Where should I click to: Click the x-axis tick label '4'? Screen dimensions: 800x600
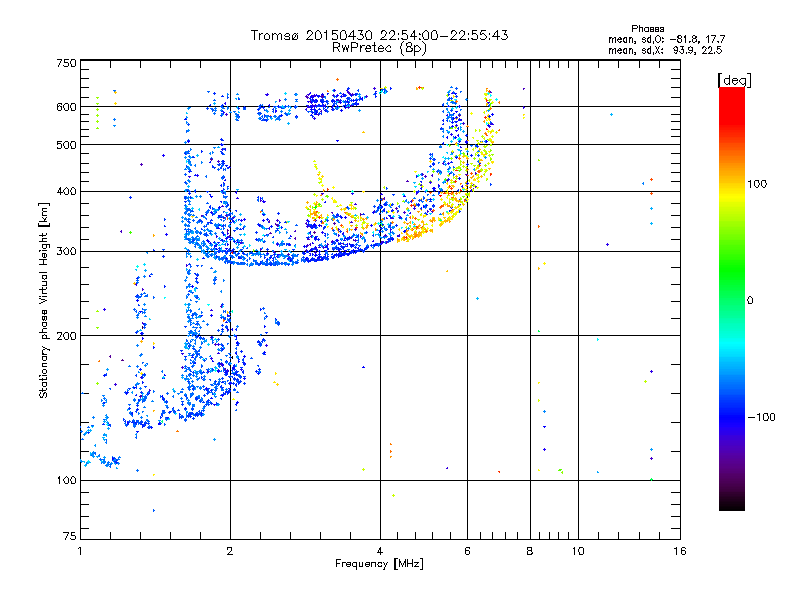point(380,551)
